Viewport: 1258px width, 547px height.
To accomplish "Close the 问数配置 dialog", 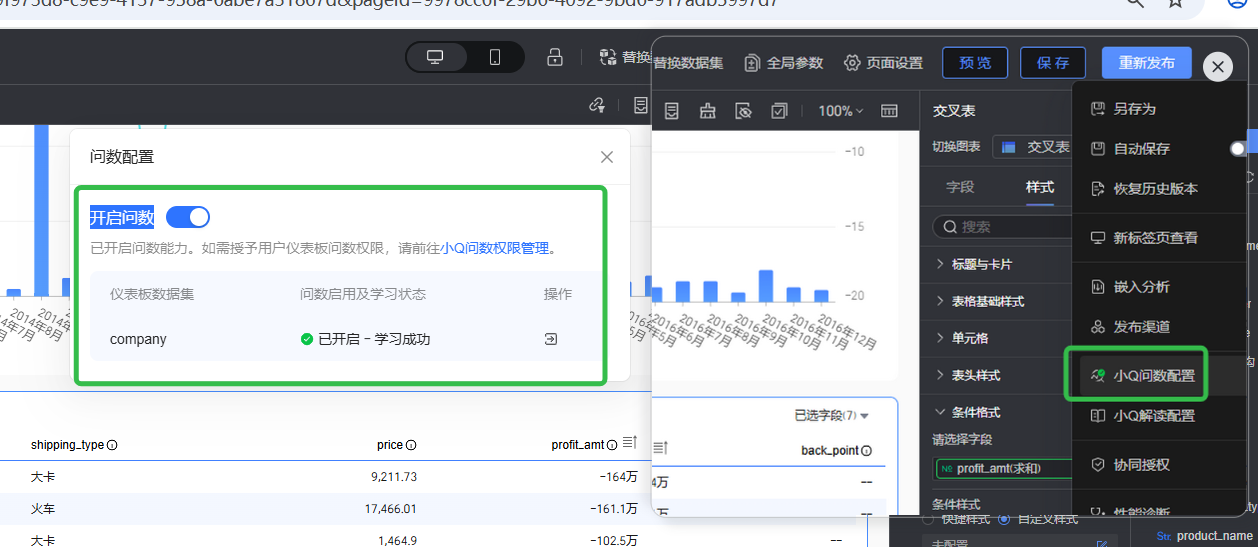I will pyautogui.click(x=606, y=157).
